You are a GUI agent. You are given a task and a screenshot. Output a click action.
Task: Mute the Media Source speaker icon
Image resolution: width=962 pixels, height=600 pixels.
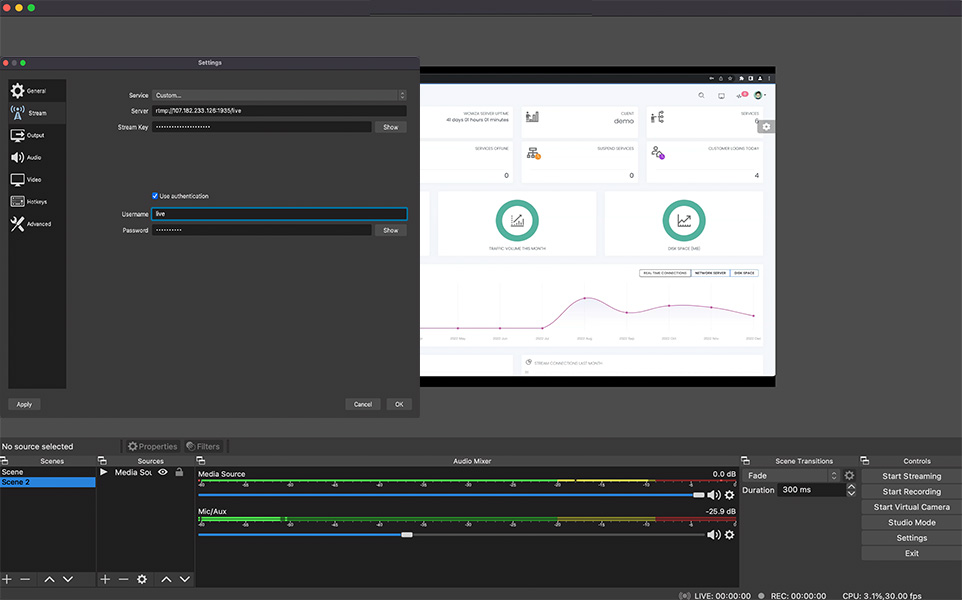[x=713, y=495]
